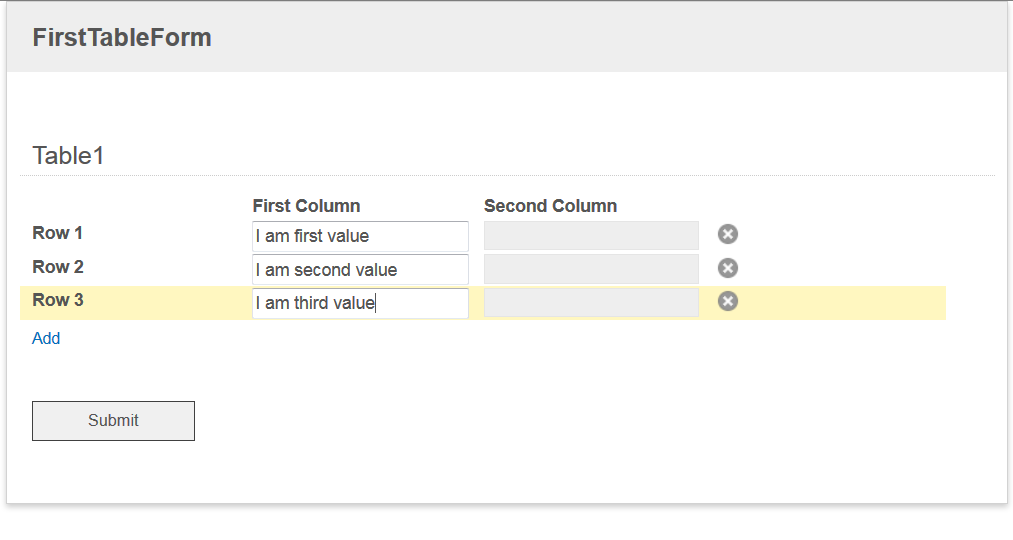Viewport: 1013px width, 540px height.
Task: Click the Row 2 Second Column field
Action: coord(591,269)
